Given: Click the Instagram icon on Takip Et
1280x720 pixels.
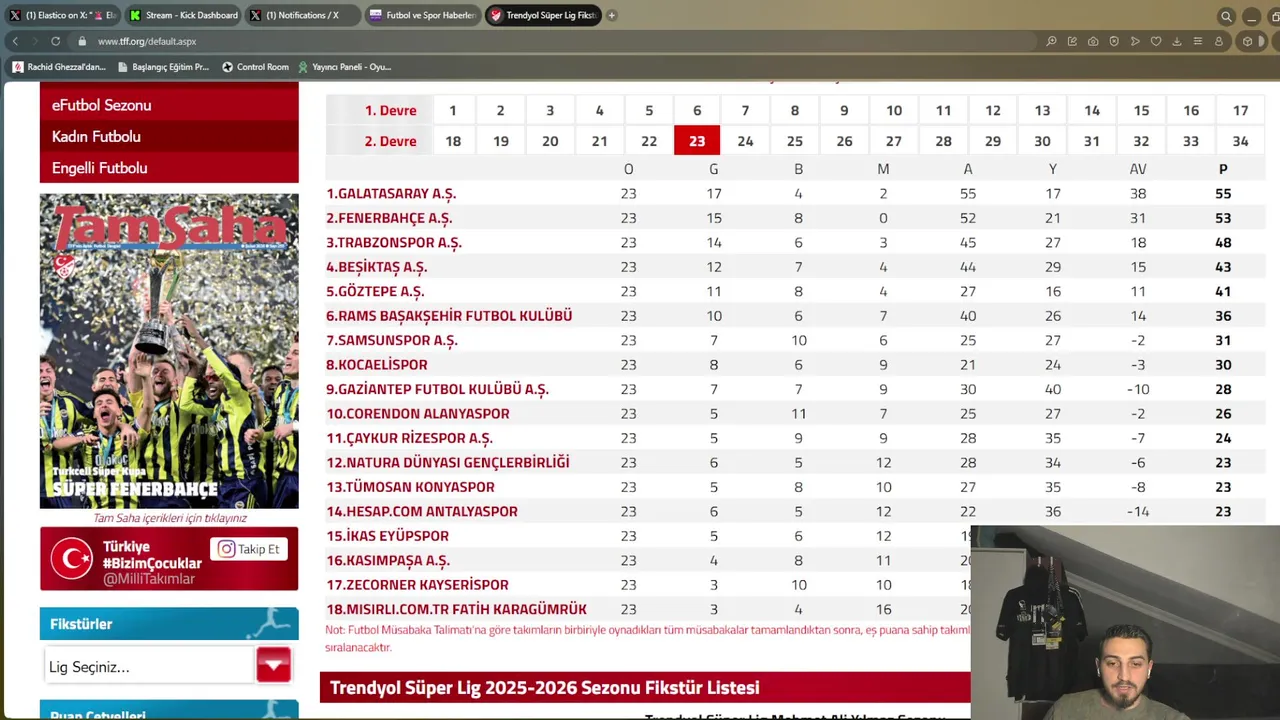Looking at the screenshot, I should click(x=227, y=549).
